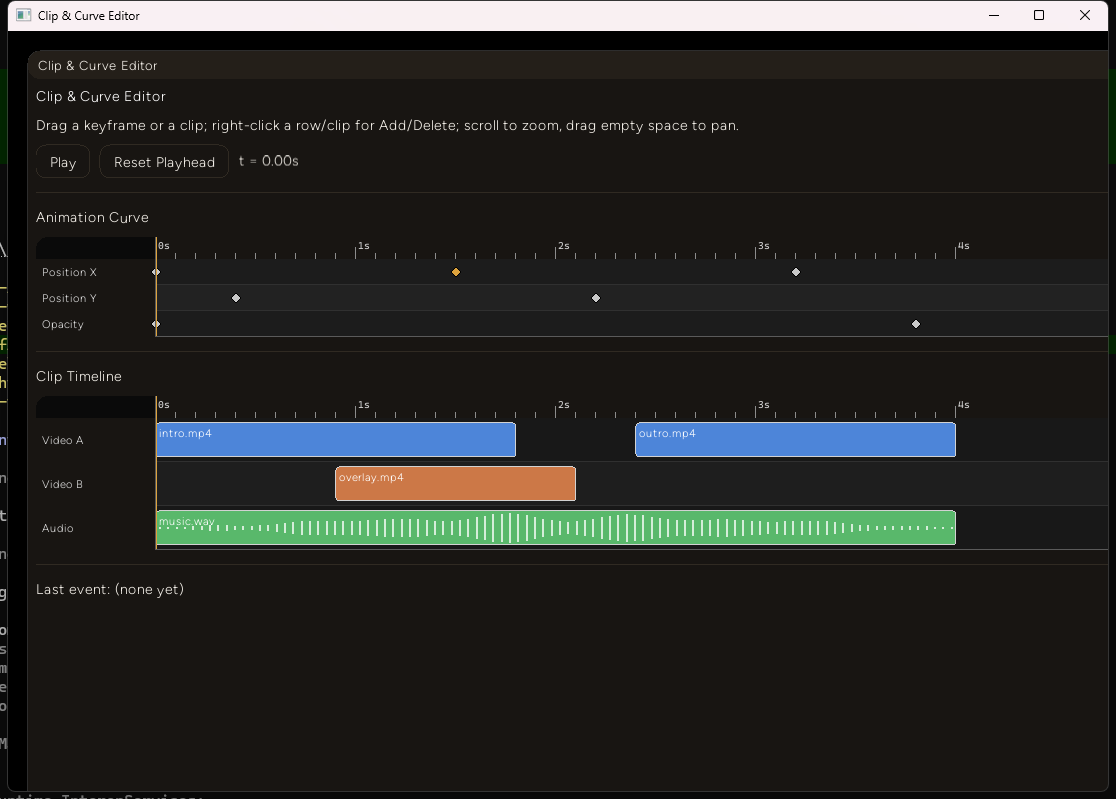Click the Reset Playhead button
This screenshot has height=799, width=1116.
(x=164, y=162)
